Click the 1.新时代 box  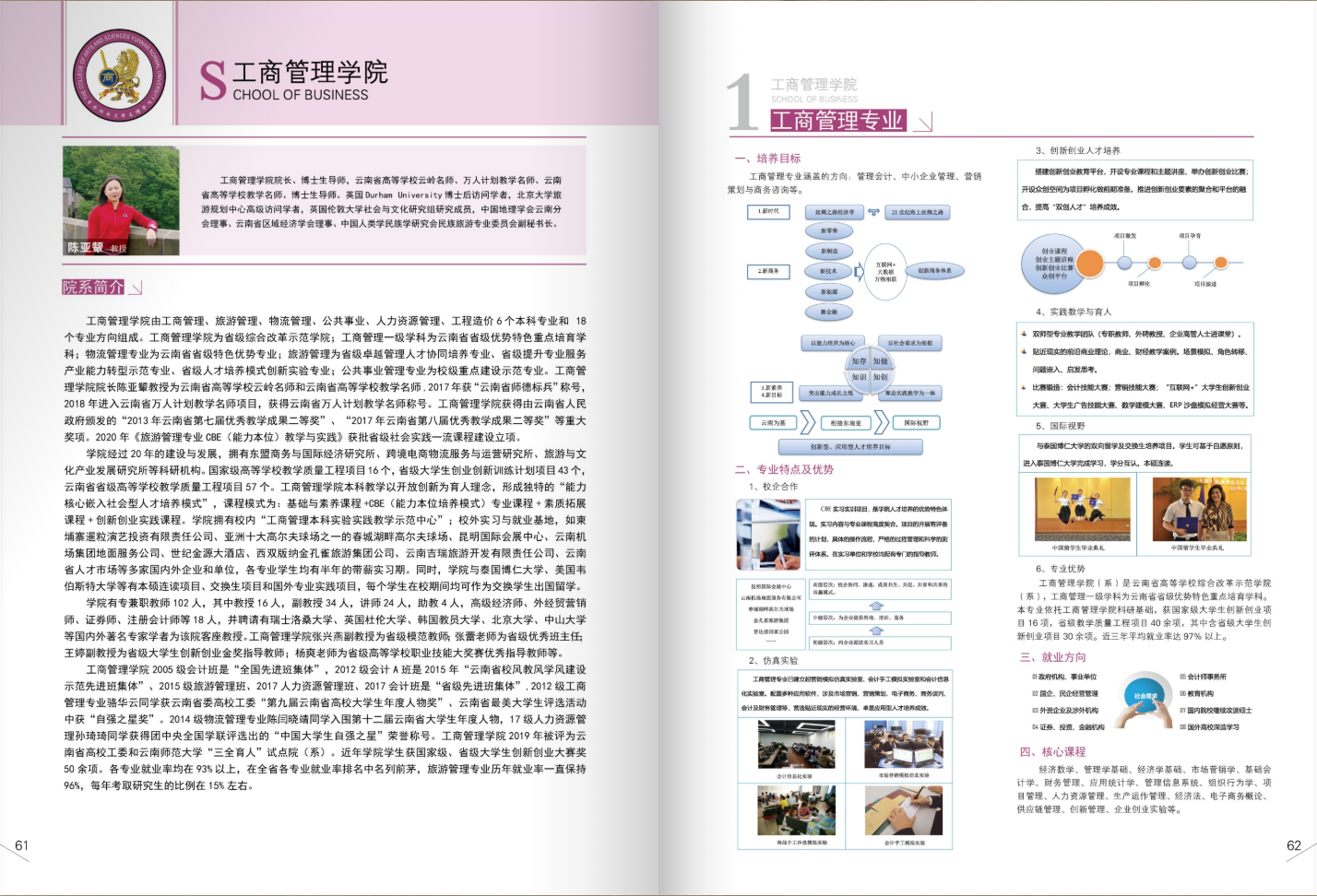768,212
